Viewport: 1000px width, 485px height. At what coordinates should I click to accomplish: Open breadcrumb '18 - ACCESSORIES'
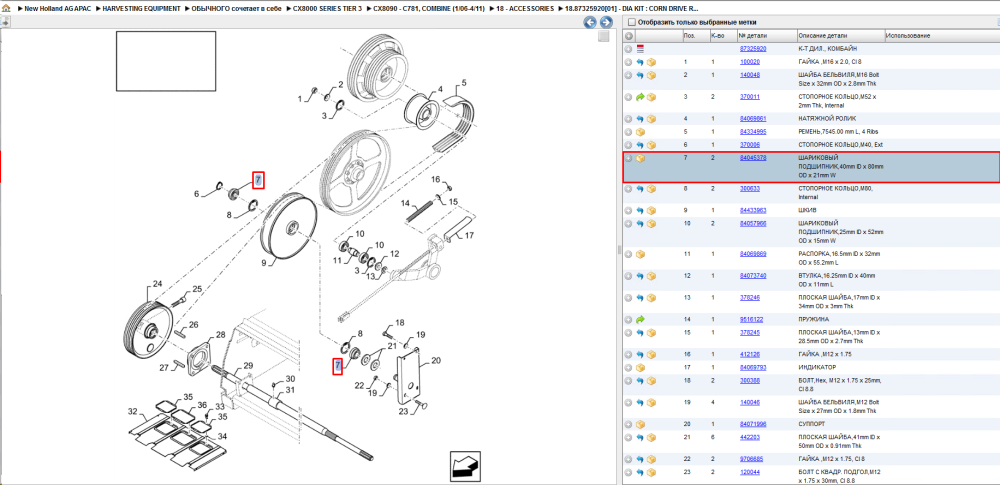point(526,9)
